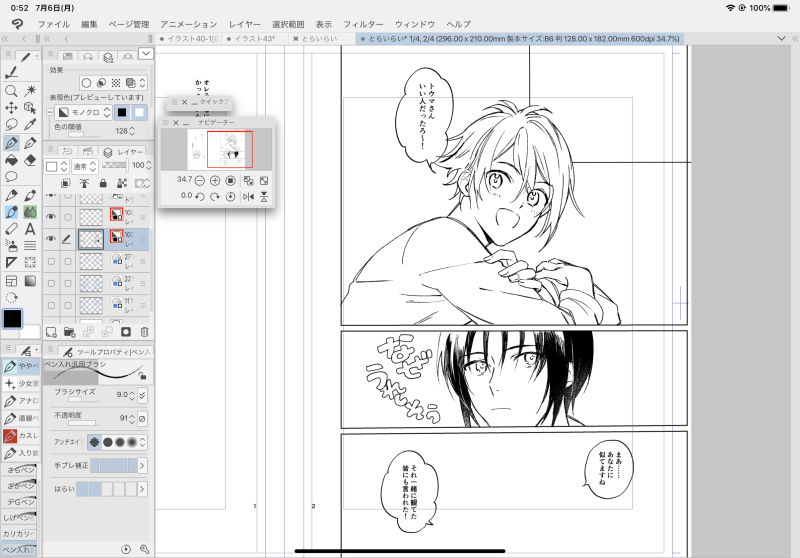The image size is (800, 558).
Task: Select the Gradient tool
Action: click(30, 281)
